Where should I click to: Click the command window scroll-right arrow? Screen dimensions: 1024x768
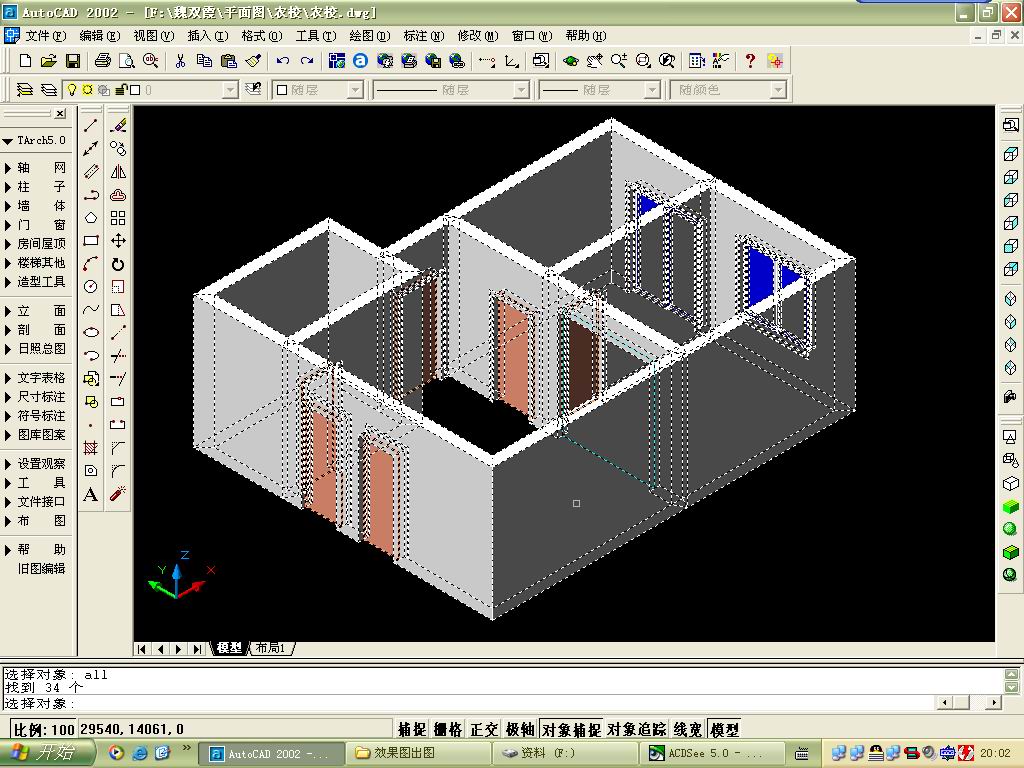tap(993, 703)
